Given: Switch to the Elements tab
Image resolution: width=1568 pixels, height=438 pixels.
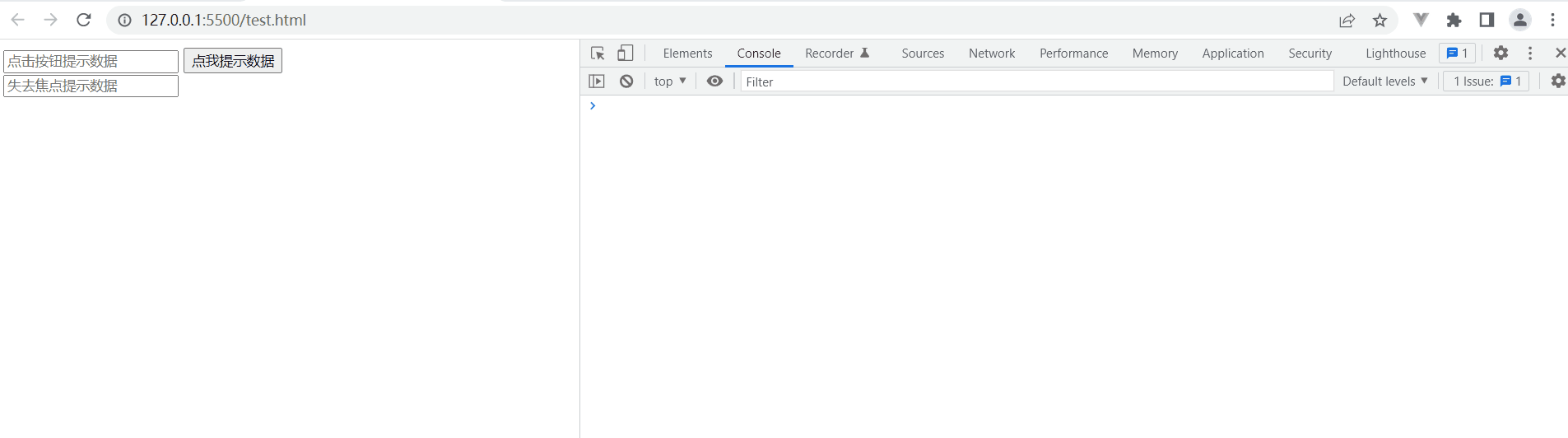Looking at the screenshot, I should pos(688,54).
